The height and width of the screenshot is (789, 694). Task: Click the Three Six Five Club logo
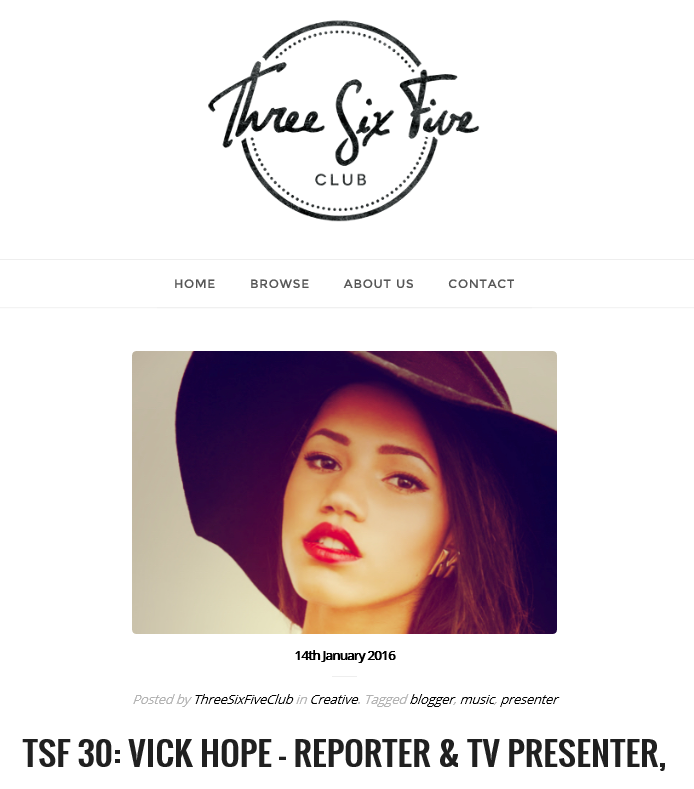[343, 120]
